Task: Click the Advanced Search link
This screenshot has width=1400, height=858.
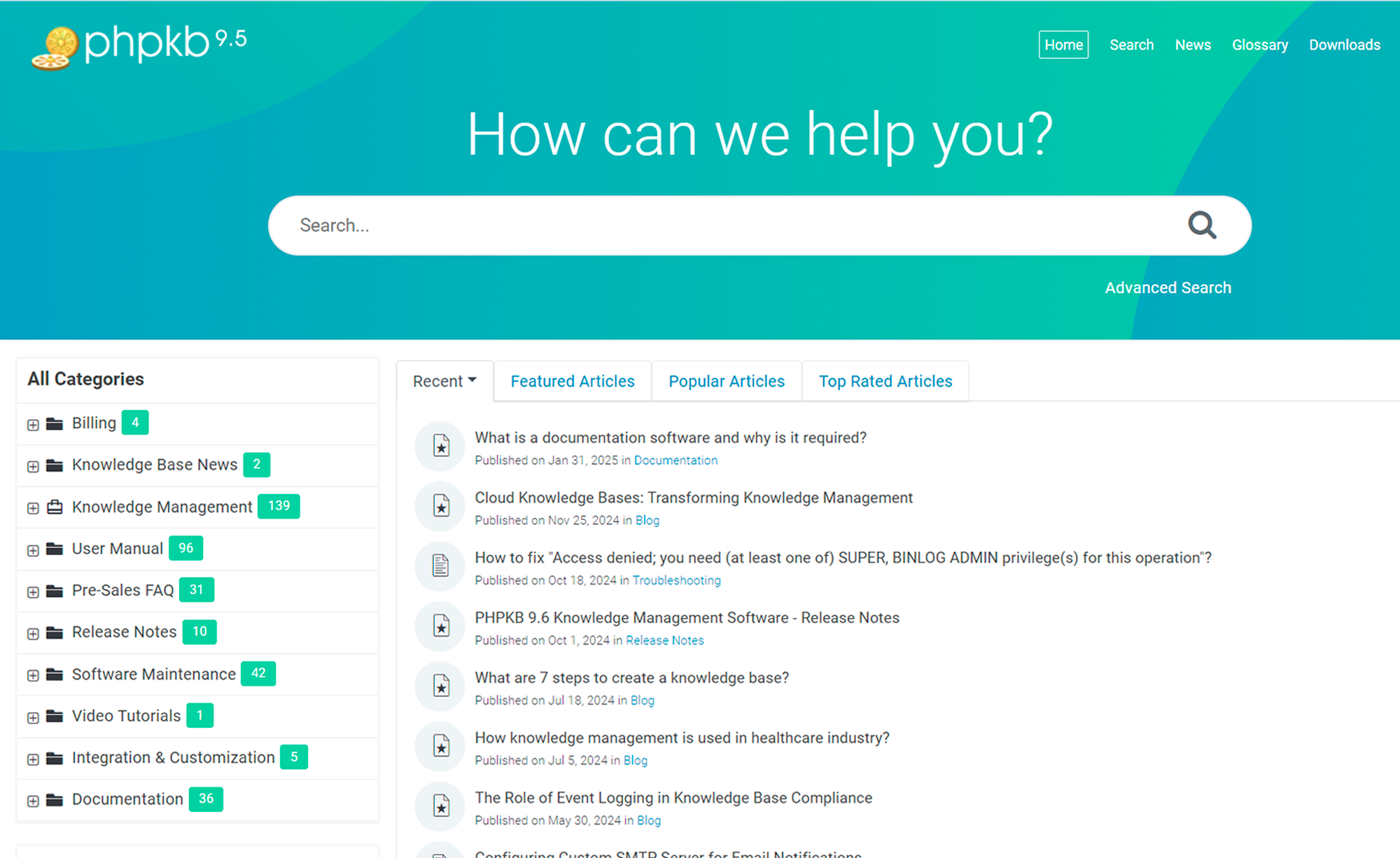Action: pyautogui.click(x=1168, y=288)
